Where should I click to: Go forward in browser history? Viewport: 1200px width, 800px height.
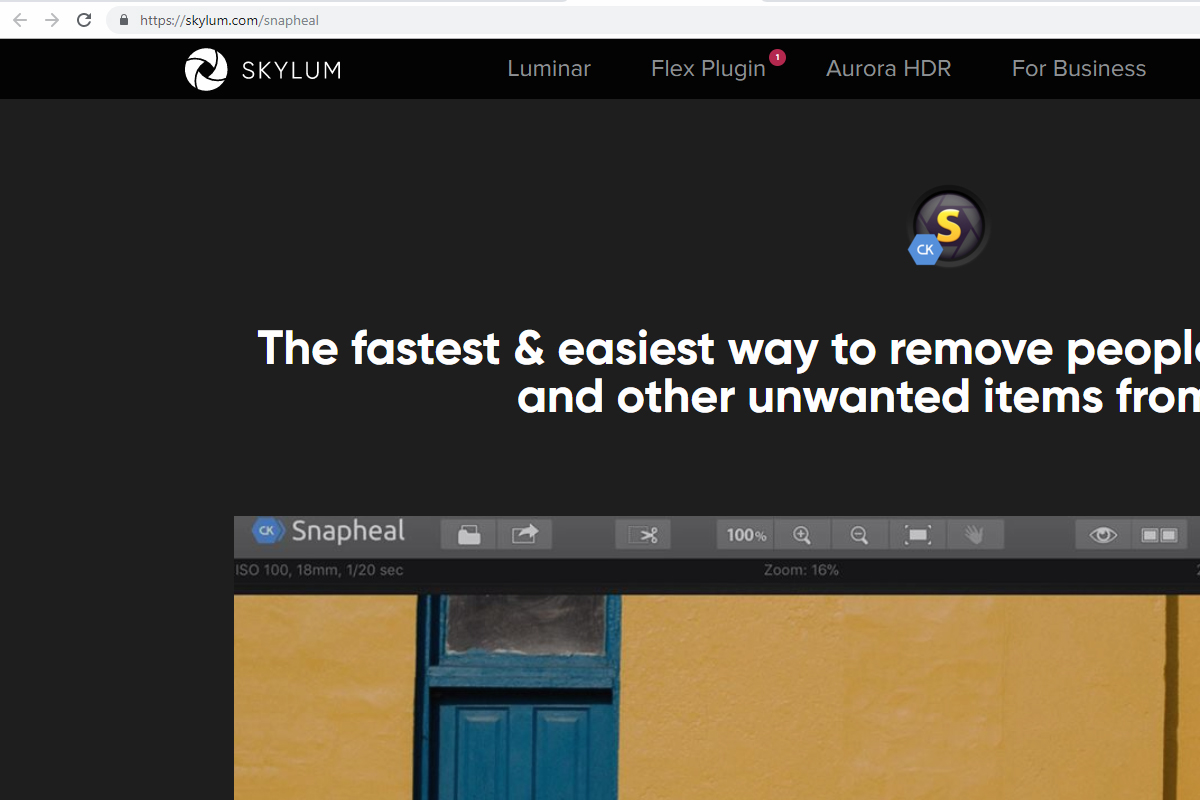52,20
